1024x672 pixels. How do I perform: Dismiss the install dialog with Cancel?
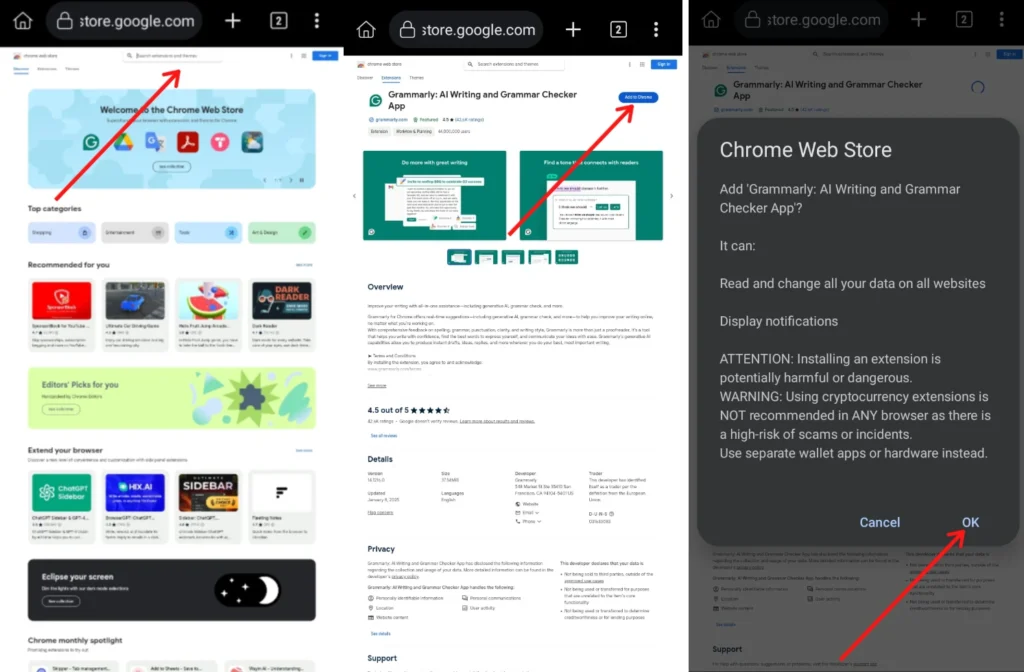(879, 522)
